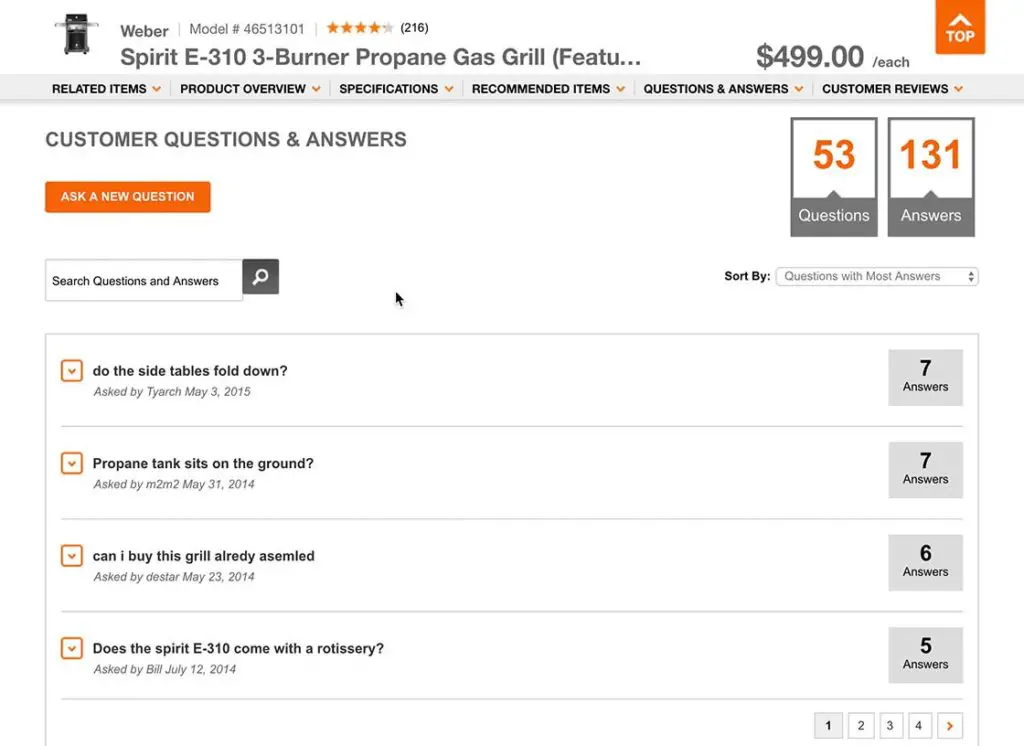Go to next page arrow in pagination

click(x=949, y=725)
